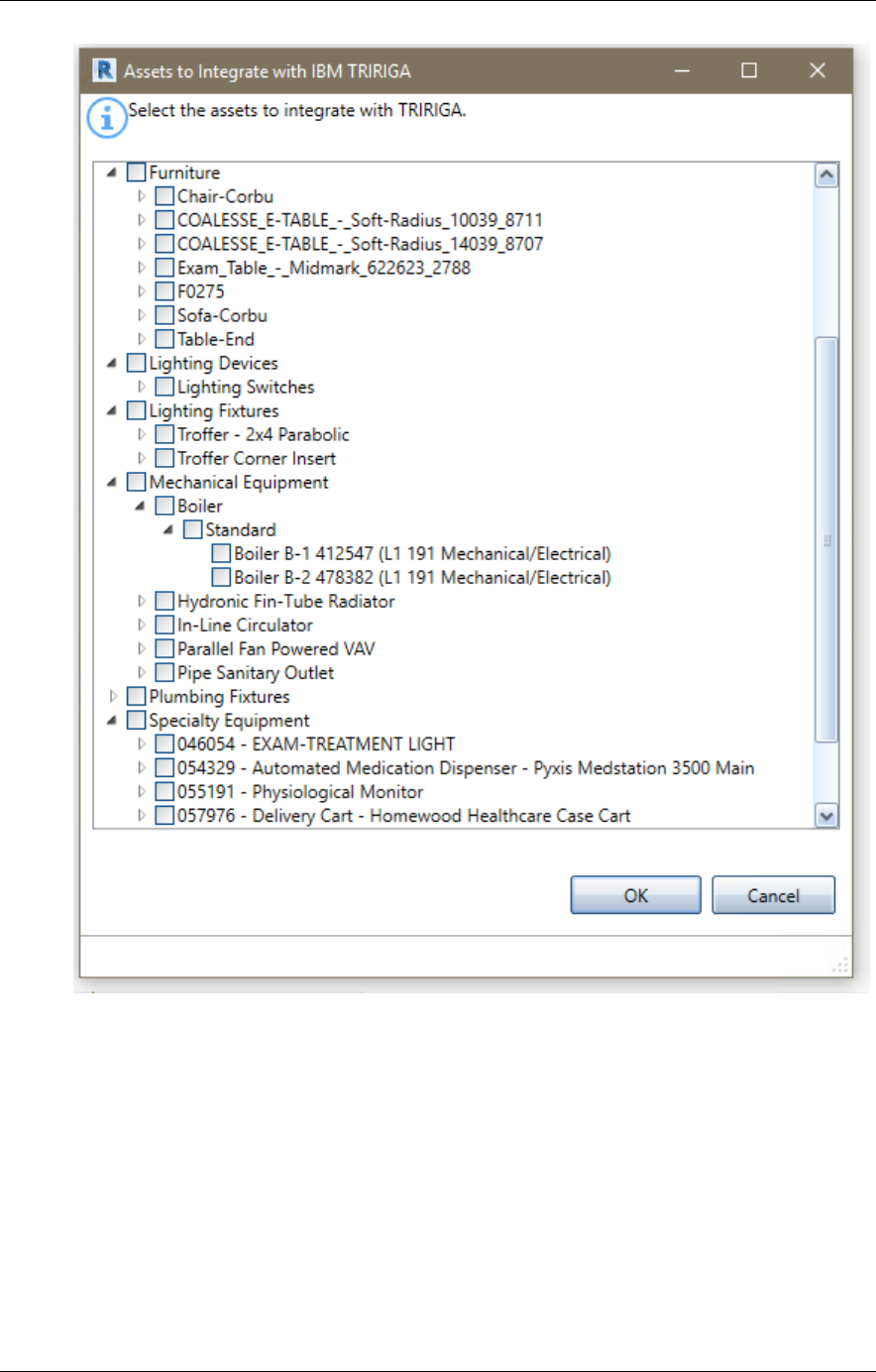This screenshot has width=876, height=1372.
Task: Select the Pipe Sanitary Outlet label
Action: [256, 672]
